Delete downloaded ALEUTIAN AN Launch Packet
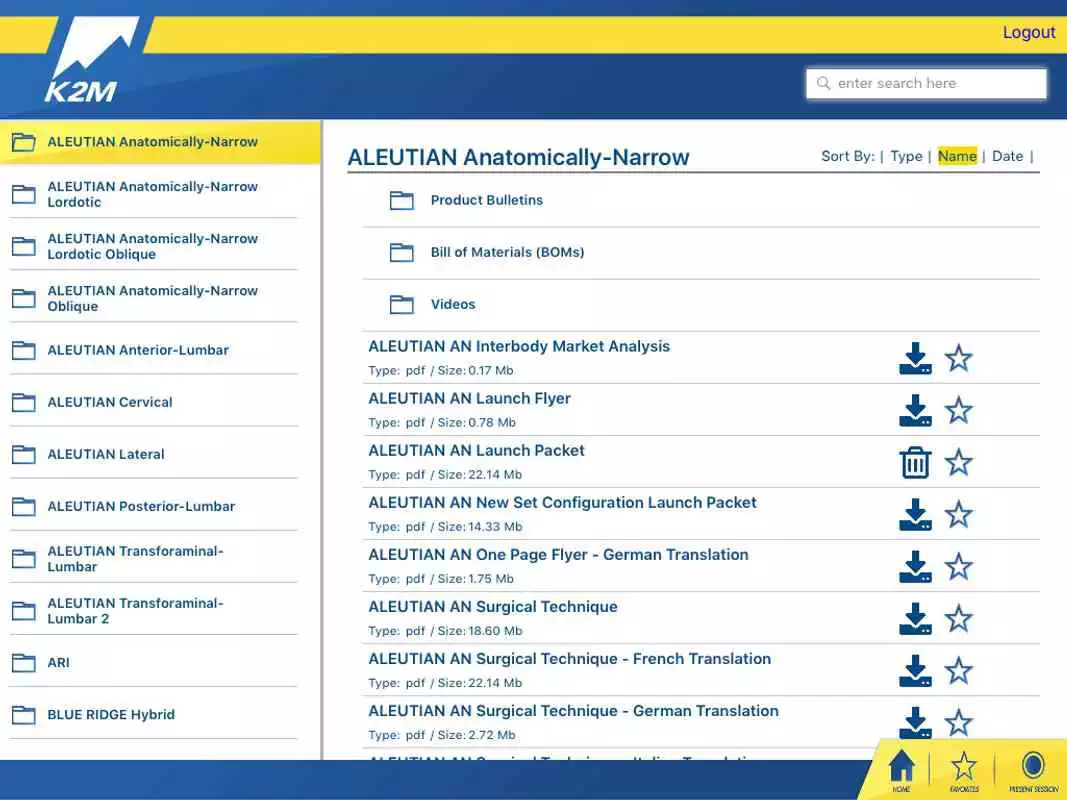Image resolution: width=1067 pixels, height=800 pixels. 915,463
